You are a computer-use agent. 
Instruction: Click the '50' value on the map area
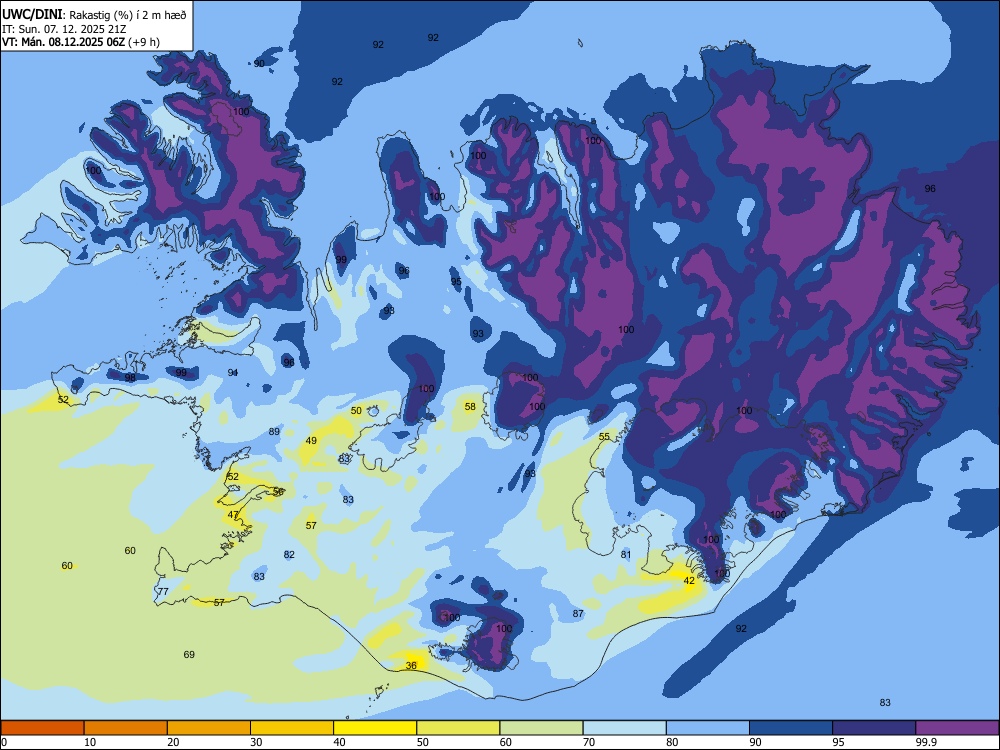356,410
